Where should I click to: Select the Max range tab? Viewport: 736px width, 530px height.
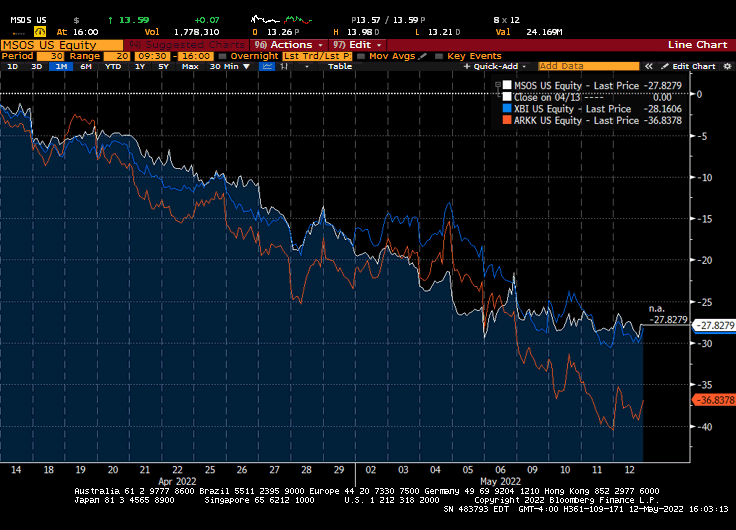point(190,67)
